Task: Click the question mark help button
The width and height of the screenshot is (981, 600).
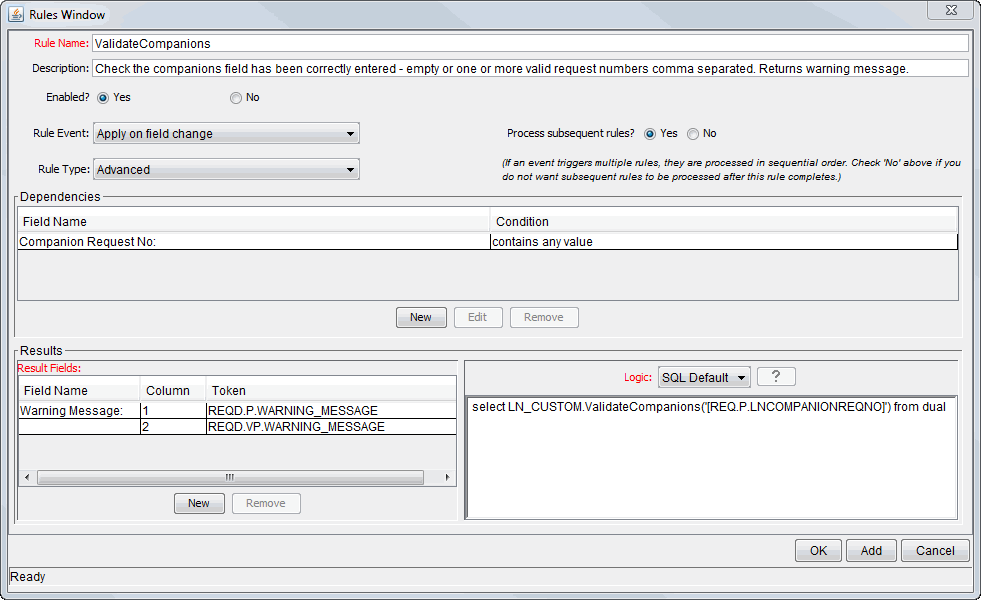Action: [x=776, y=377]
